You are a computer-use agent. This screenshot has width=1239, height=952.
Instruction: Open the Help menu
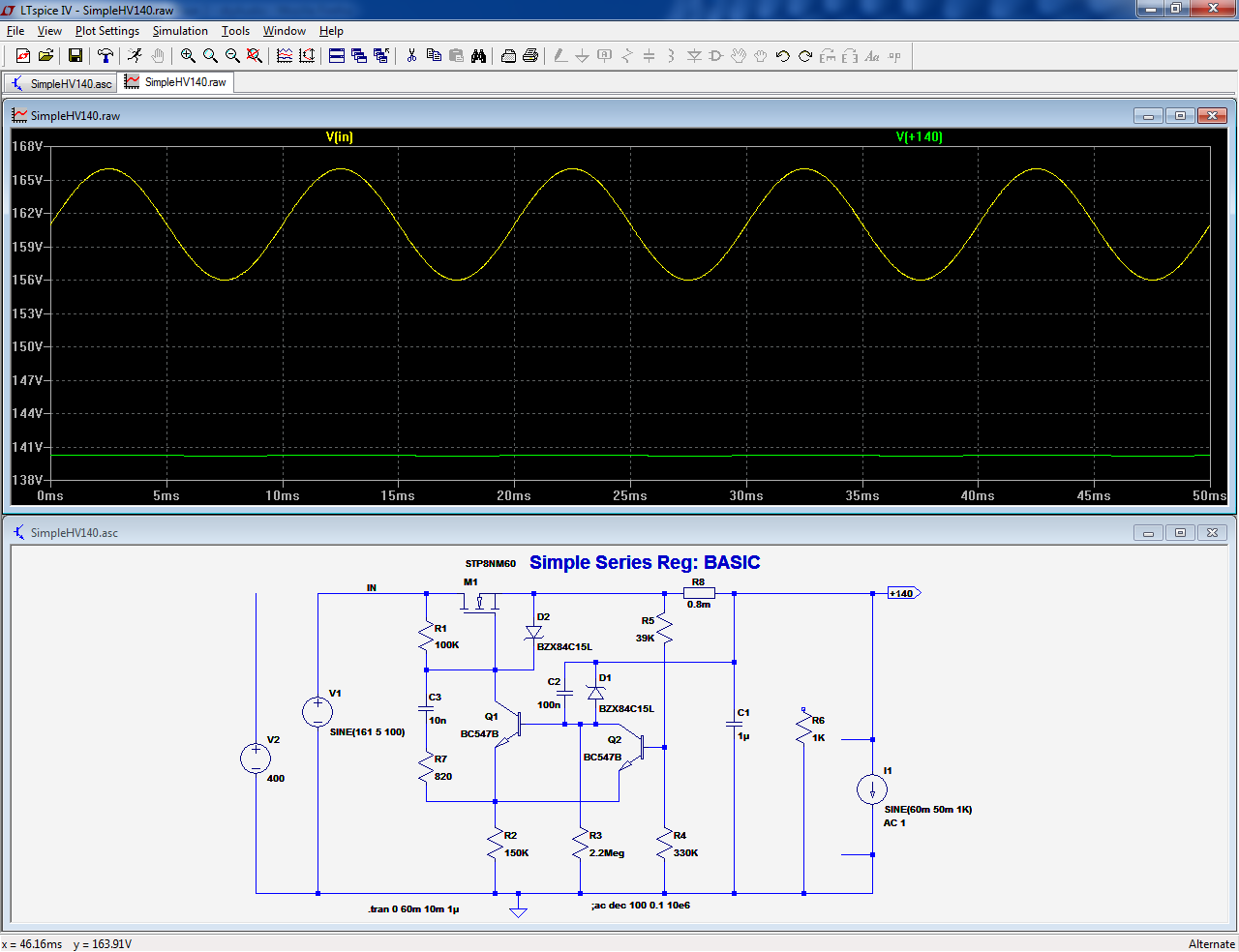(331, 31)
